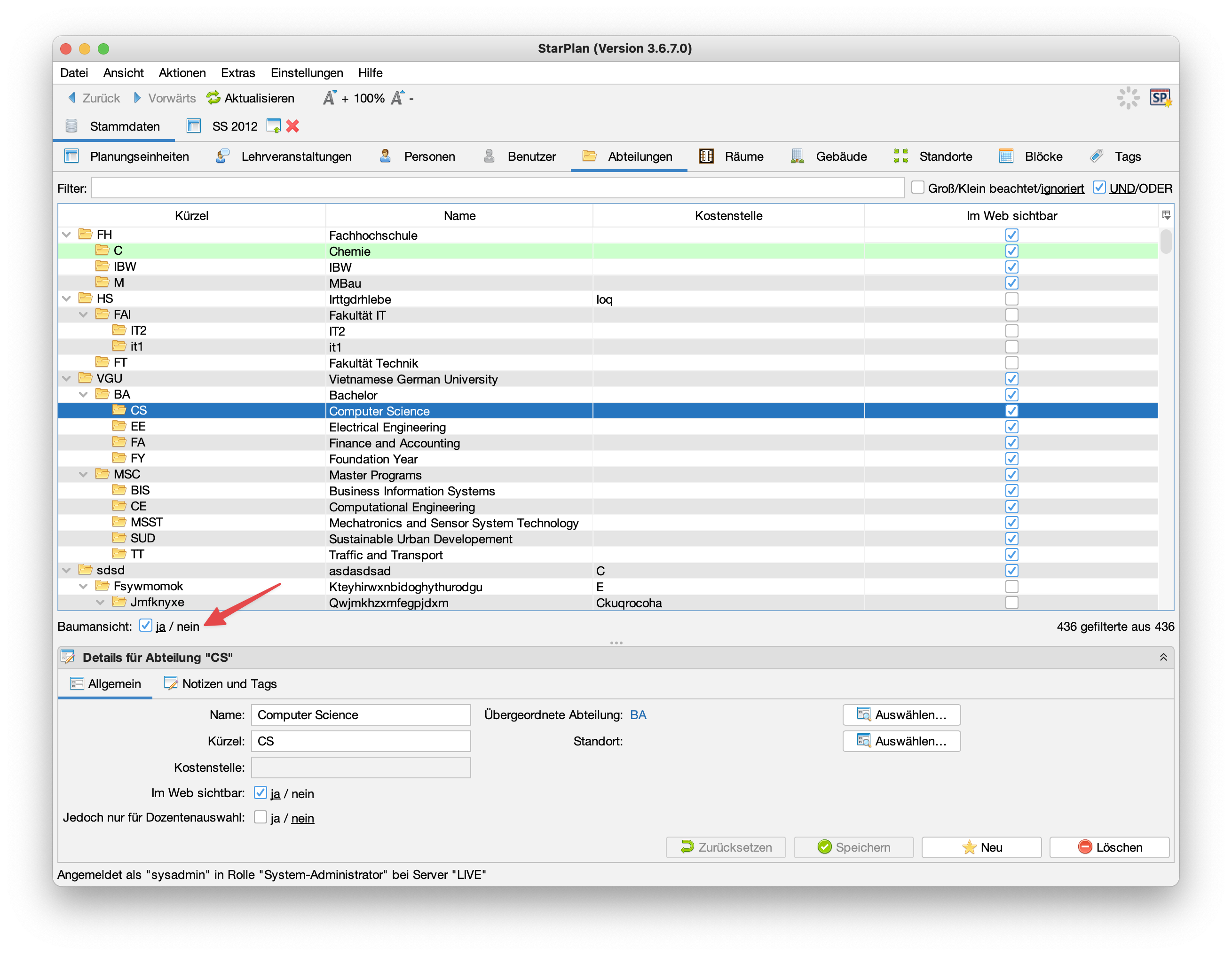This screenshot has width=1232, height=956.
Task: Collapse the MSC tree node
Action: pos(84,474)
